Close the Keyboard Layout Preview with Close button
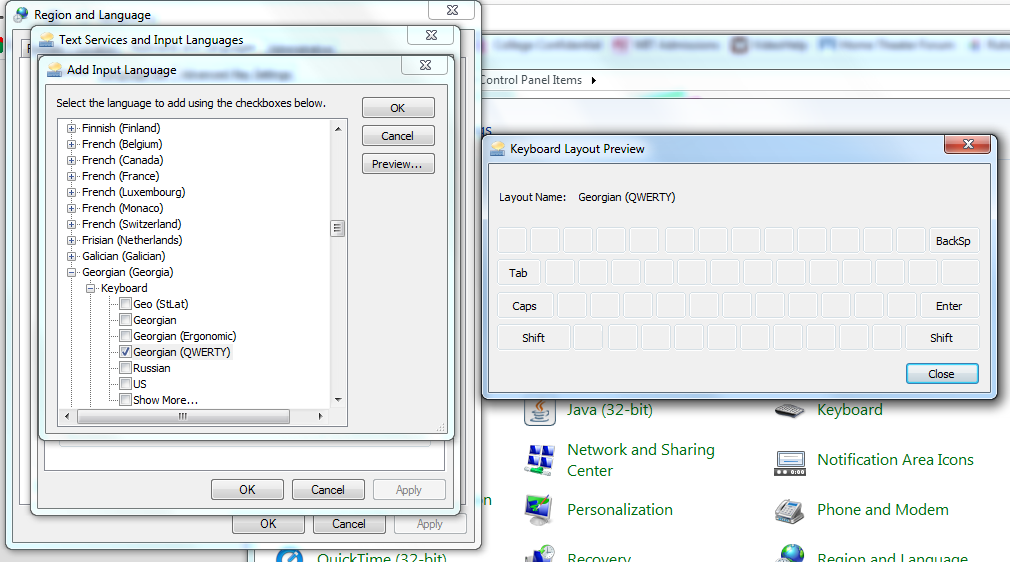This screenshot has width=1010, height=562. [942, 374]
